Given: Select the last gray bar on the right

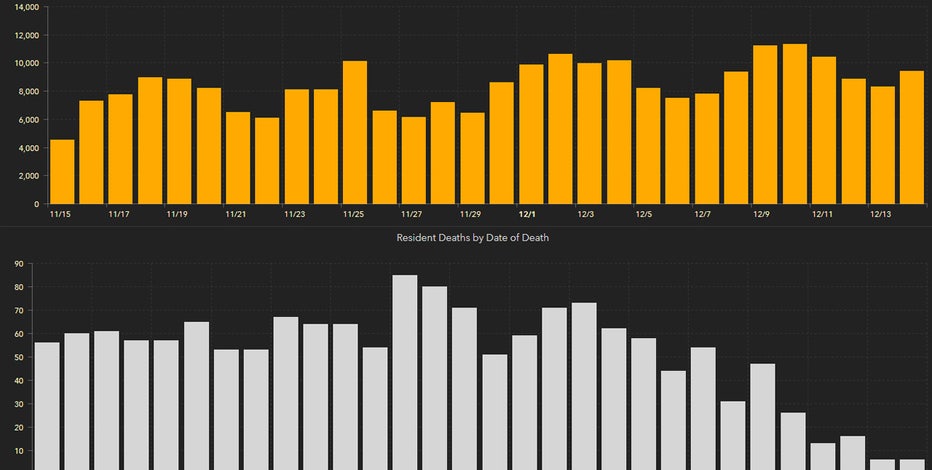Looking at the screenshot, I should [x=911, y=464].
